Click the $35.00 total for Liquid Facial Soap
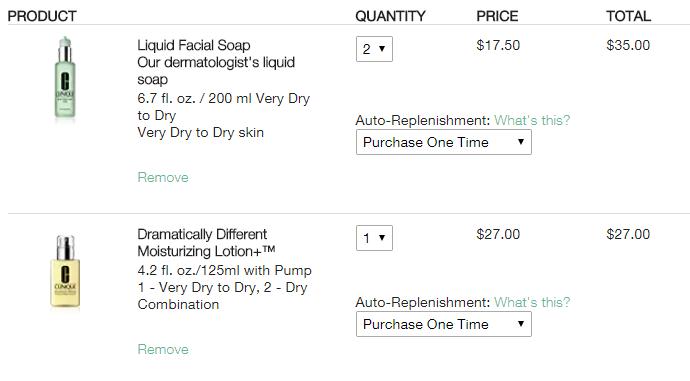 pyautogui.click(x=628, y=45)
